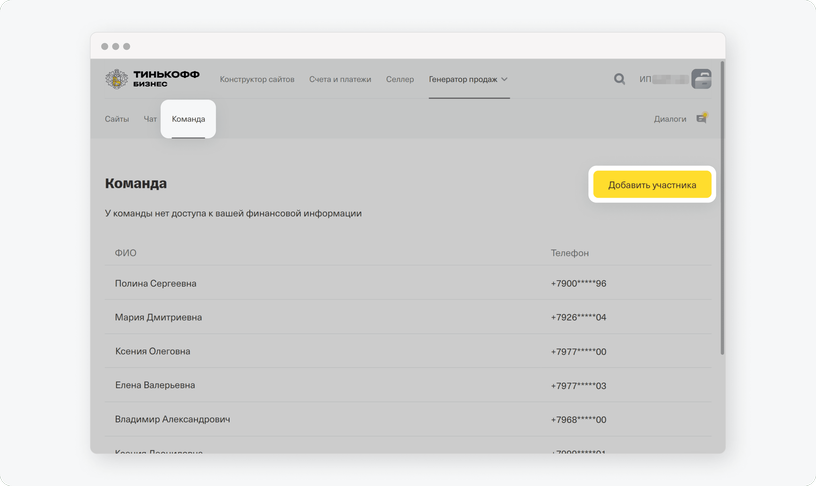Select team member Полина Сергеевна
The width and height of the screenshot is (816, 486).
coord(408,283)
